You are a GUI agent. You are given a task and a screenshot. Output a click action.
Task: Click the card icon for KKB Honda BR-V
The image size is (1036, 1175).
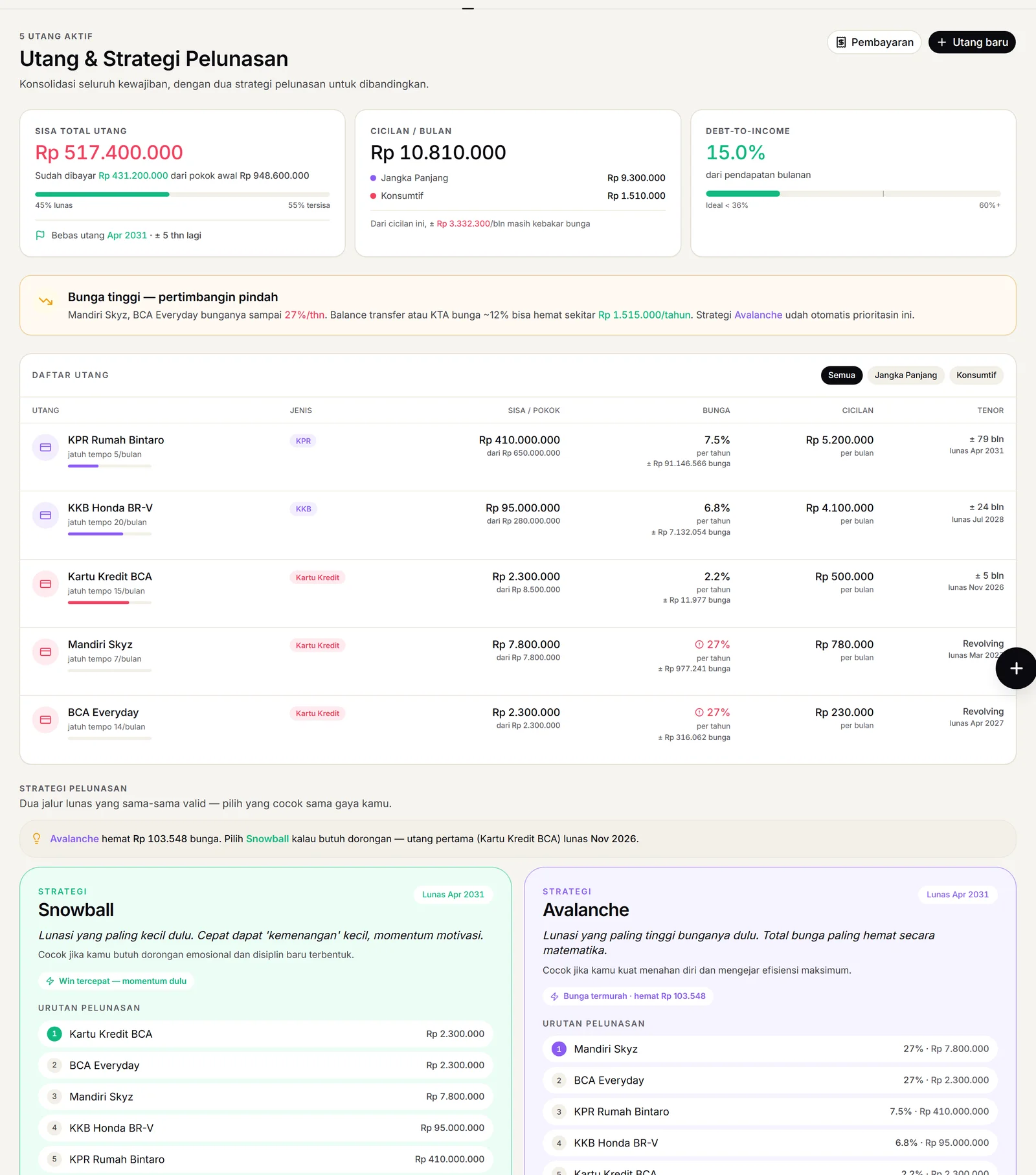tap(45, 515)
